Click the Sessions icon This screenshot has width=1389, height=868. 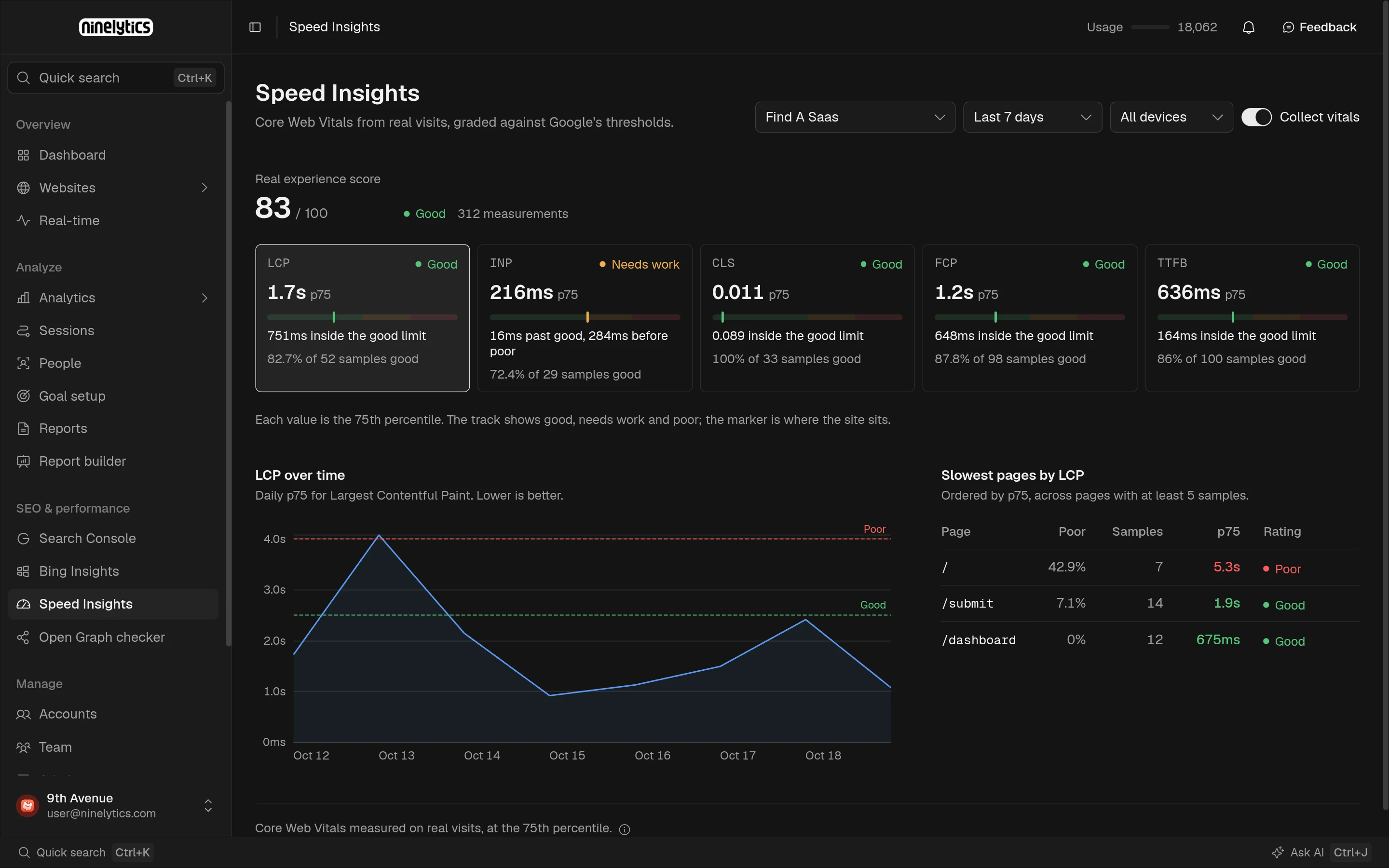pos(23,331)
